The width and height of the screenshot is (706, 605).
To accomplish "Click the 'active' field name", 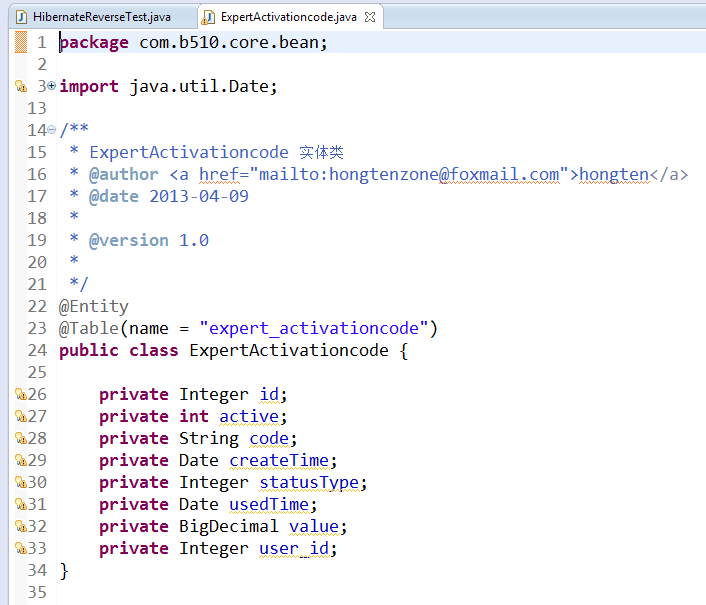I will click(249, 417).
